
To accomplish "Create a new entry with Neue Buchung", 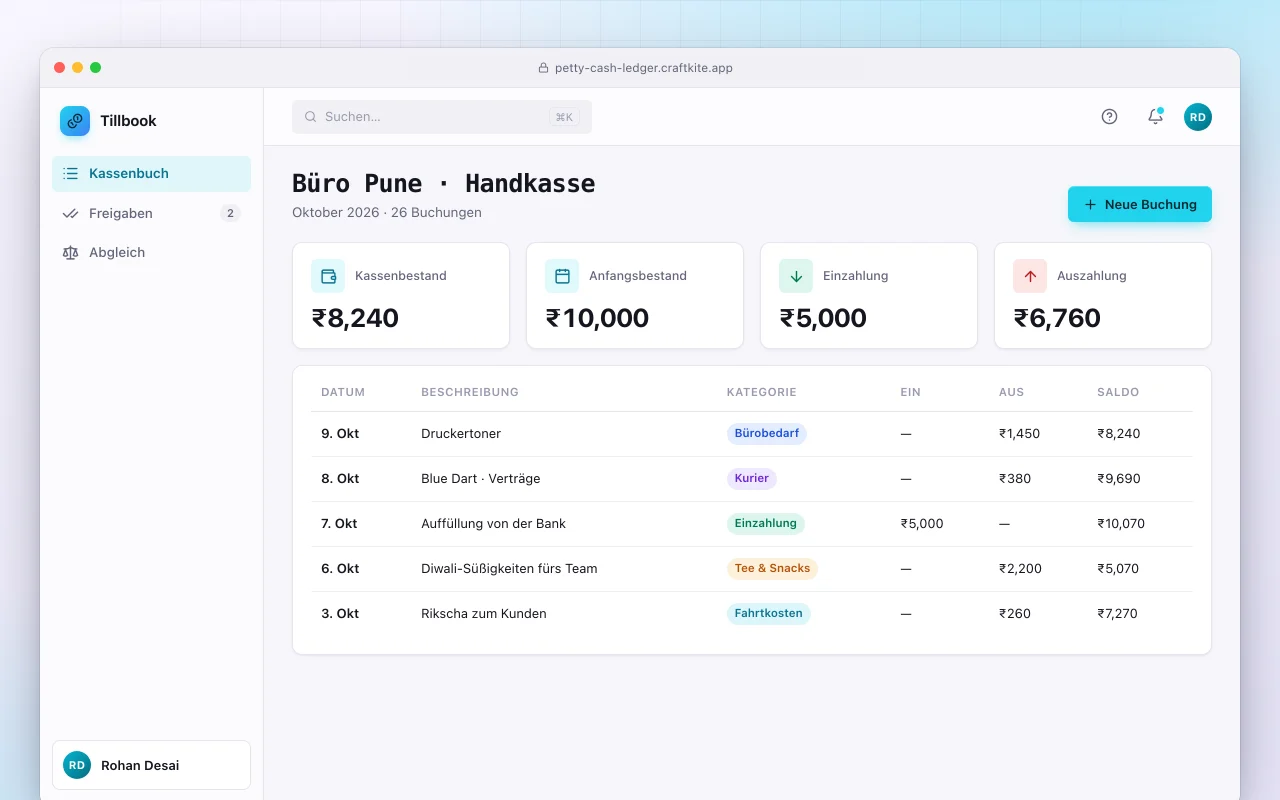I will (1140, 204).
